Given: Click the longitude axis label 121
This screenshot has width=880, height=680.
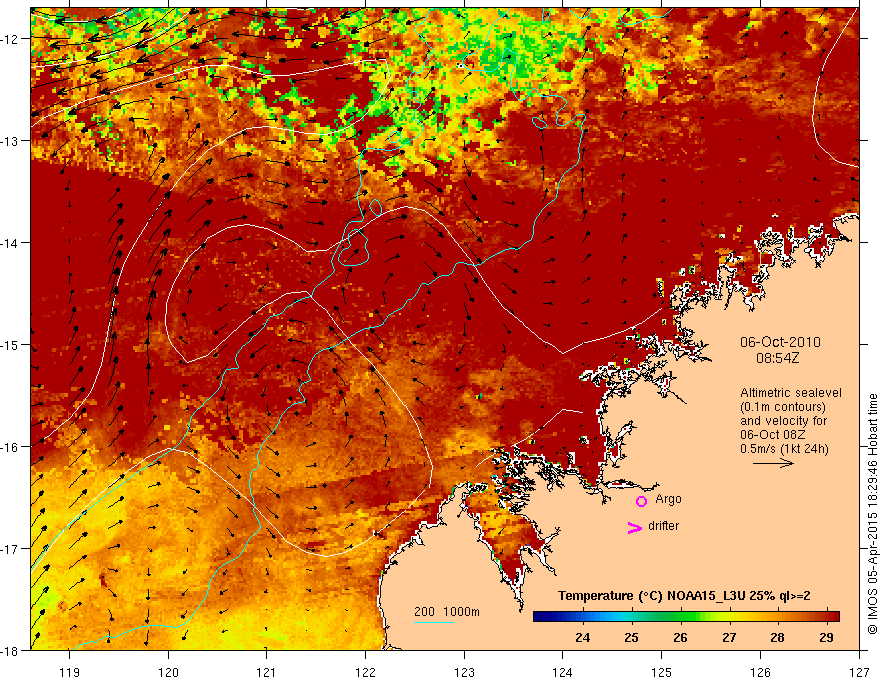Looking at the screenshot, I should [x=267, y=672].
